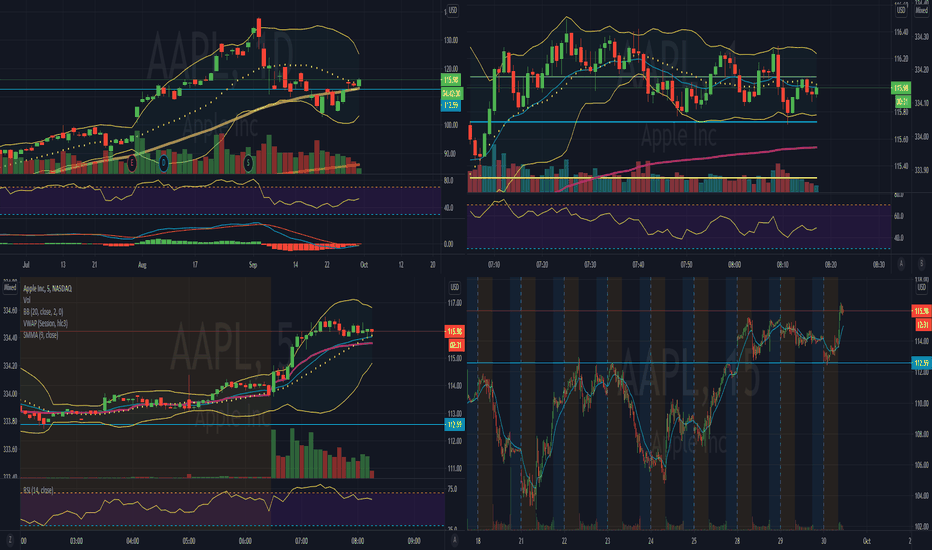The height and width of the screenshot is (550, 932).
Task: Select the 'SMMA (5, close)' indicator legend
Action: pyautogui.click(x=40, y=335)
